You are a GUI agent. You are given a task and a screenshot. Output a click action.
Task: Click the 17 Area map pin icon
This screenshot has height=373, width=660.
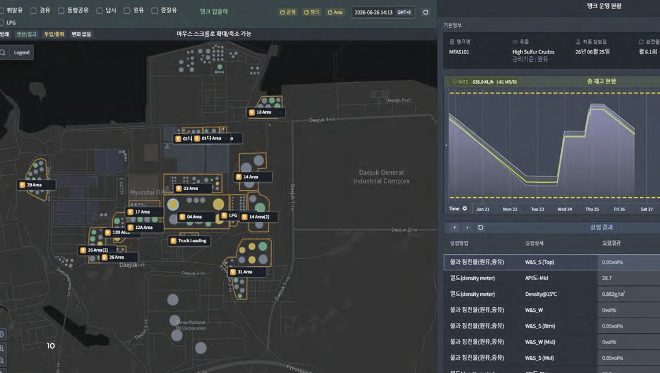130,212
